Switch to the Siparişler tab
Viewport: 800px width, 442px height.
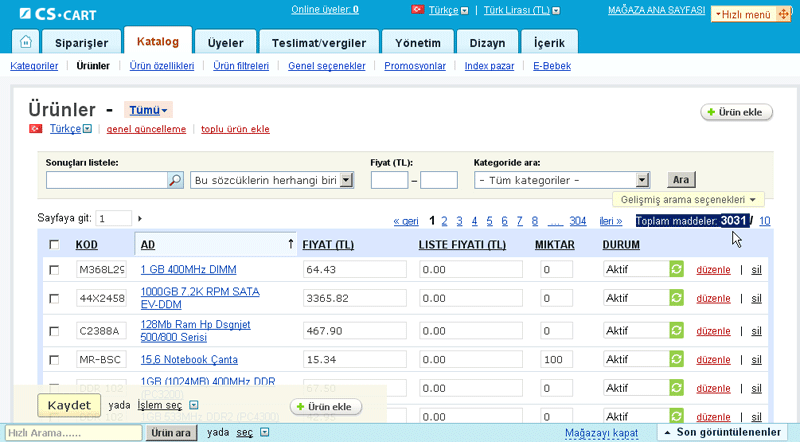82,42
